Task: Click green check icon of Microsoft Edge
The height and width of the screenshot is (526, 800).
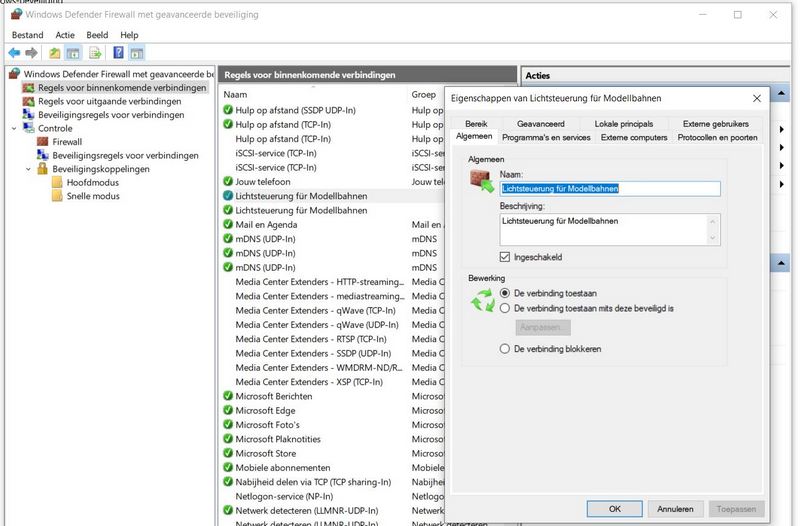Action: point(228,410)
